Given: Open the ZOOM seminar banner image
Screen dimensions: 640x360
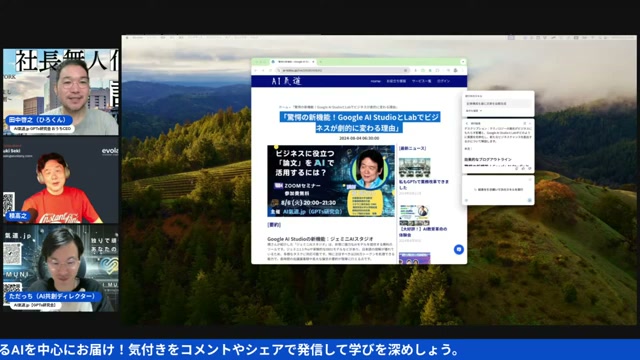Looking at the screenshot, I should coord(331,181).
